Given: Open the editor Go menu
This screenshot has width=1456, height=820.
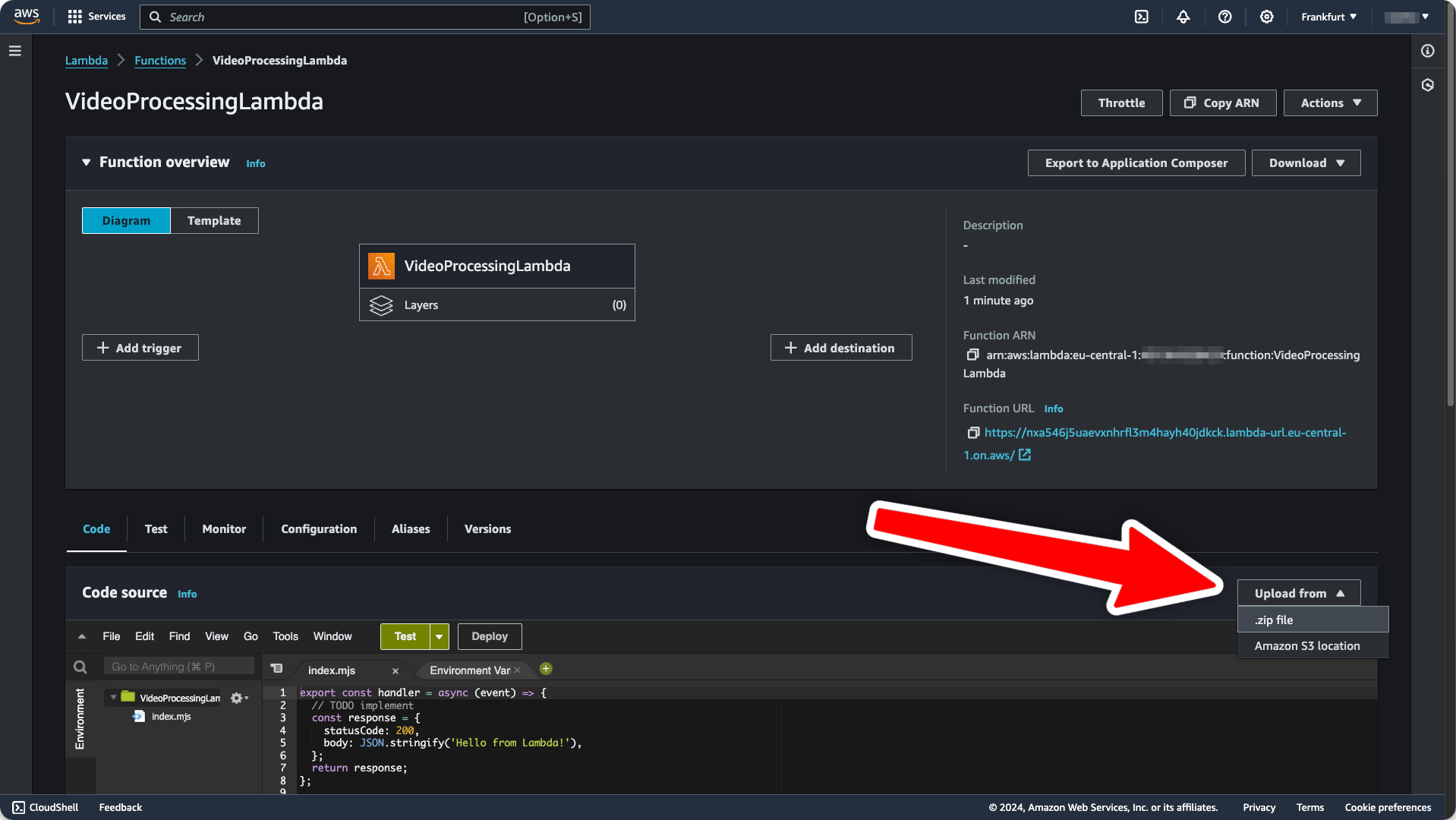Looking at the screenshot, I should (x=251, y=637).
